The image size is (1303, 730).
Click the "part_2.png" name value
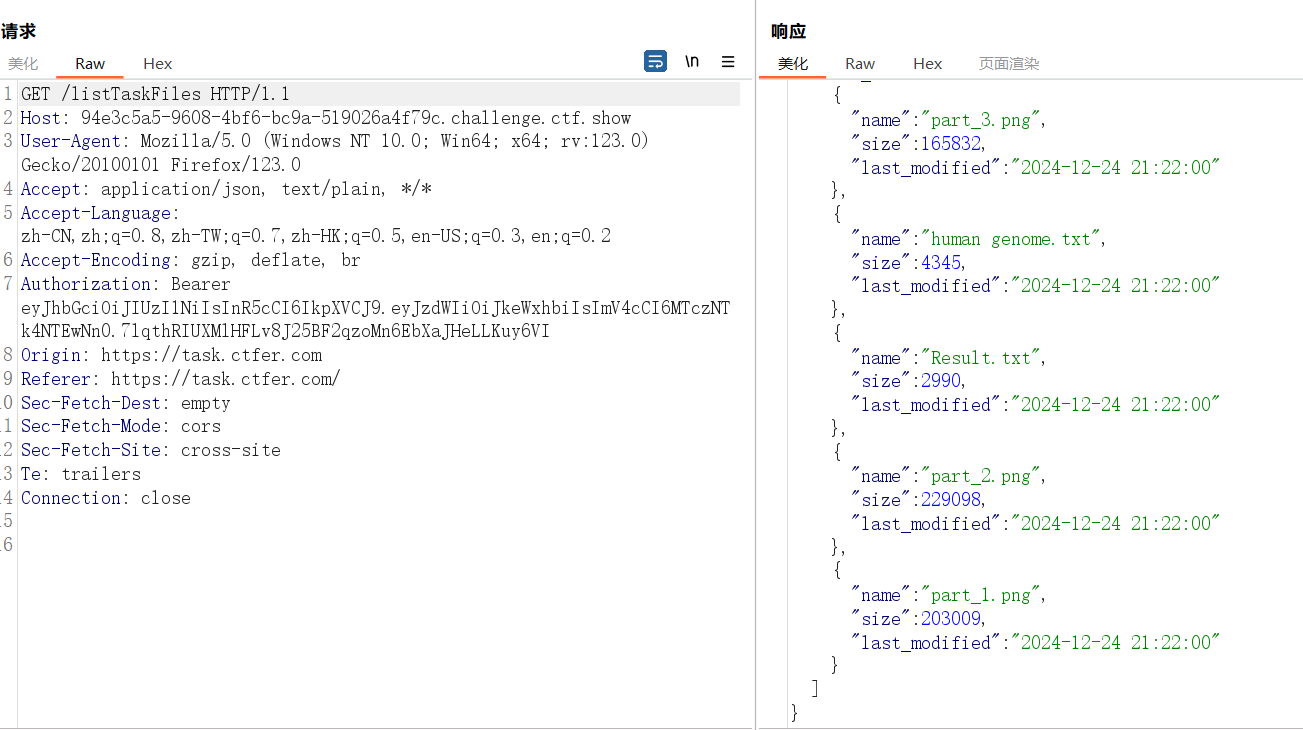click(x=981, y=476)
